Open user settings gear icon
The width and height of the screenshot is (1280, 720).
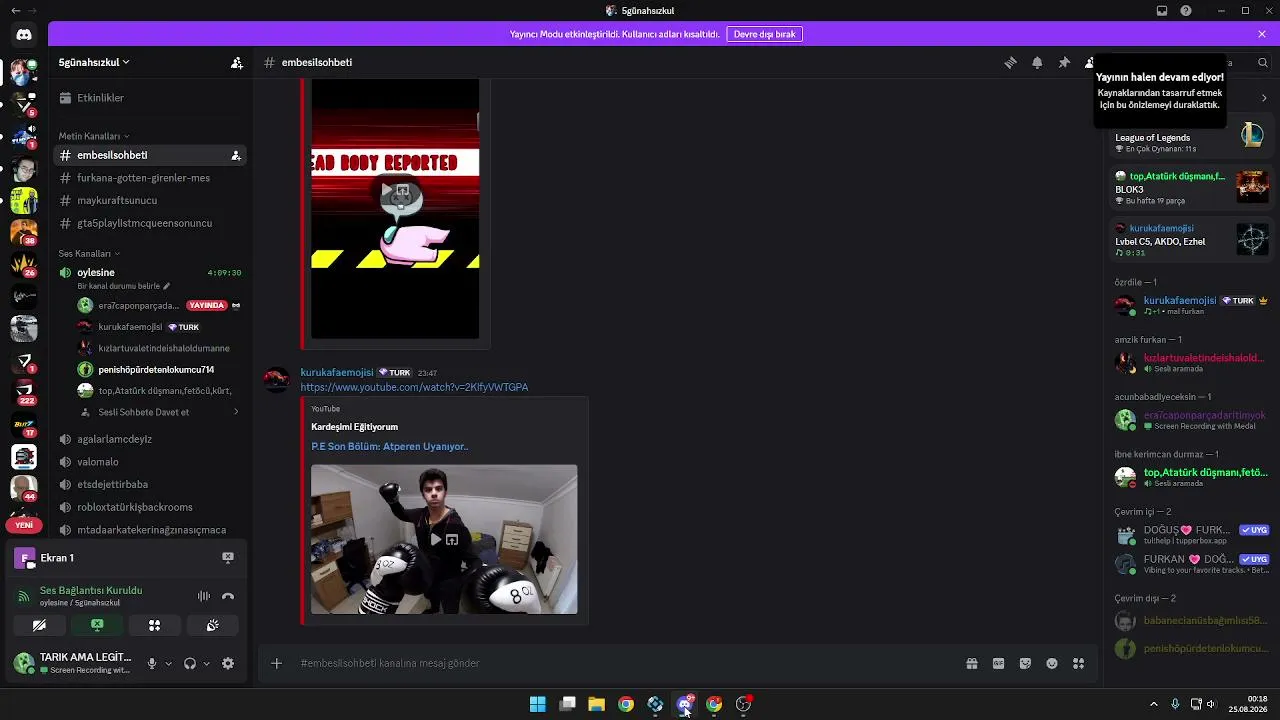228,663
